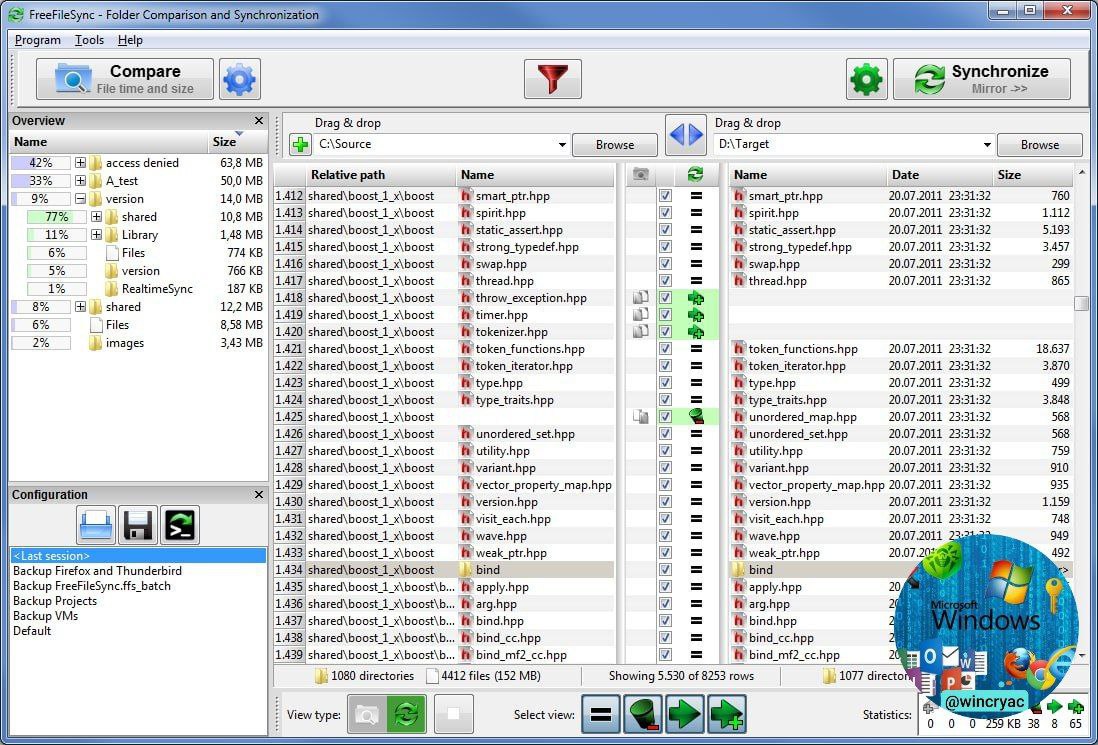The image size is (1098, 745).
Task: Toggle showing files to update right
Action: click(685, 714)
